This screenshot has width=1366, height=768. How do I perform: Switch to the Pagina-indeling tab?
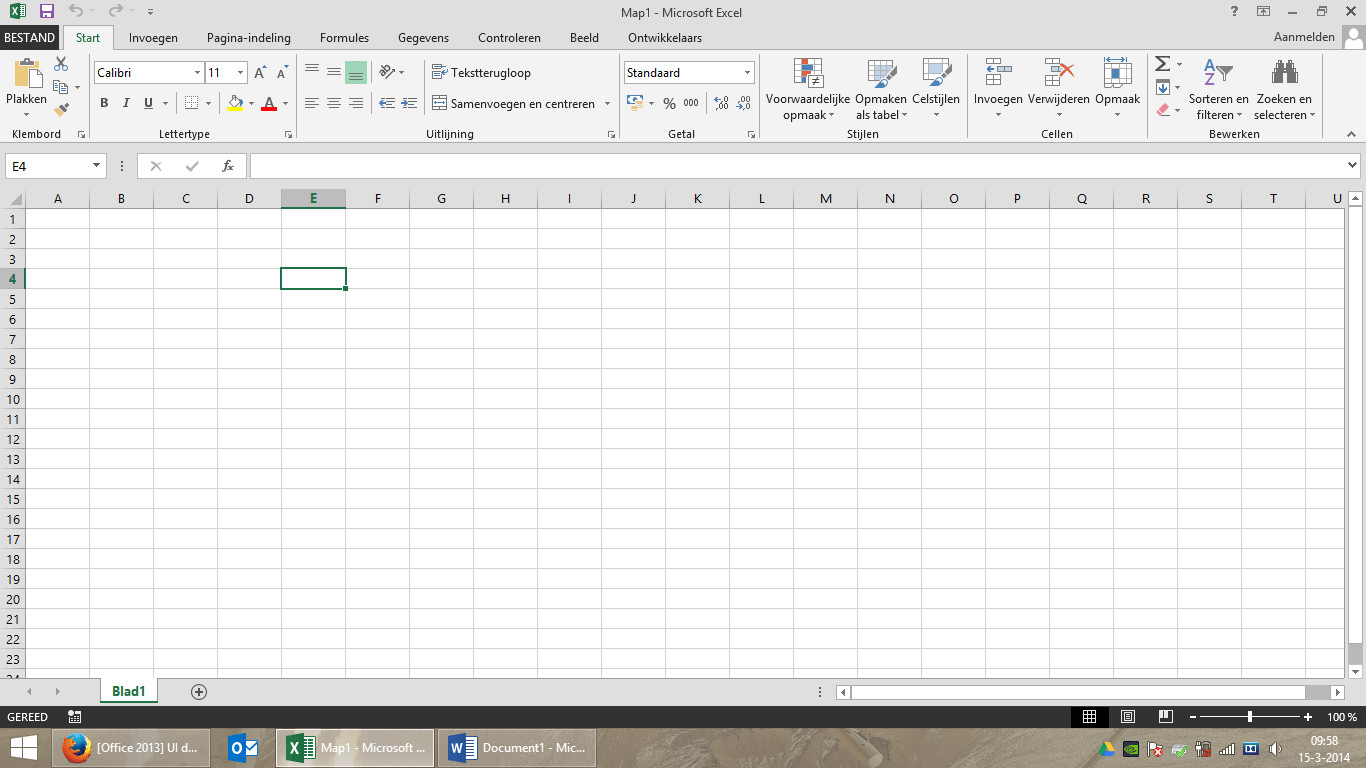point(249,38)
